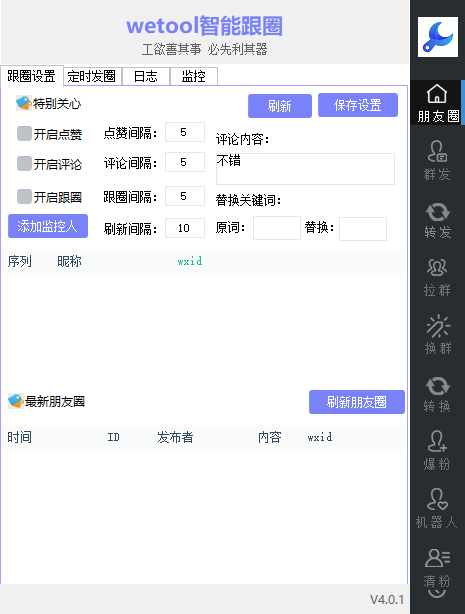Click the 添加监控人 button
Screen dimensions: 465x614
(x=48, y=226)
